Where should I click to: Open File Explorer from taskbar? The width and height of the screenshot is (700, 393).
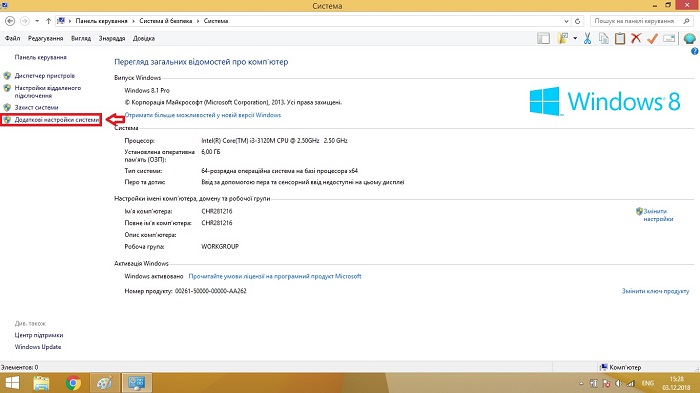coord(42,383)
